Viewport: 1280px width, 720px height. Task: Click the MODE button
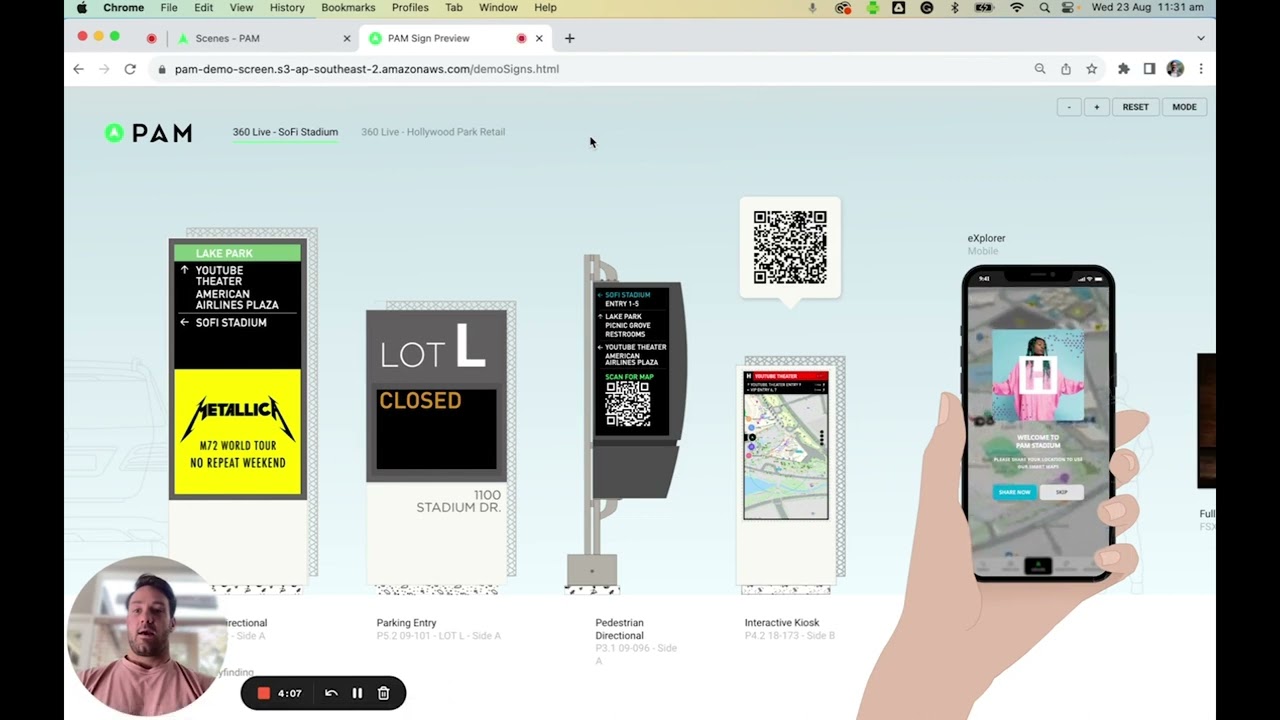click(x=1184, y=107)
